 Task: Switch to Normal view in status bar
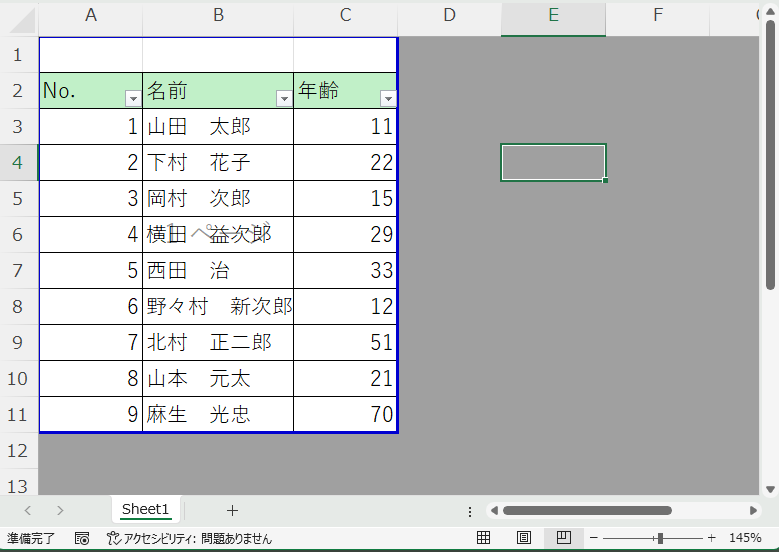(483, 538)
